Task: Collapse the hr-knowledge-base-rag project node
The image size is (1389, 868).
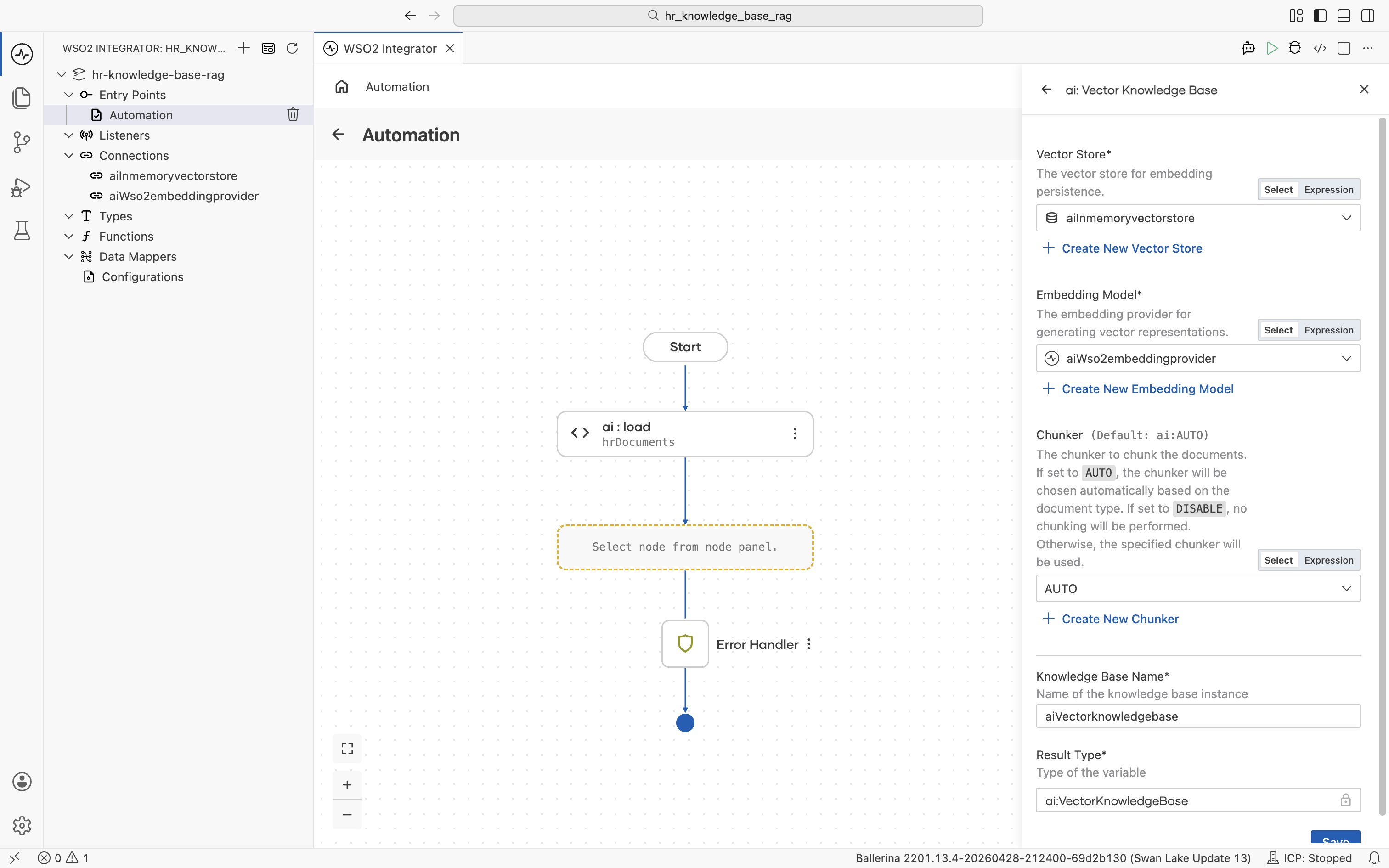Action: (x=62, y=74)
